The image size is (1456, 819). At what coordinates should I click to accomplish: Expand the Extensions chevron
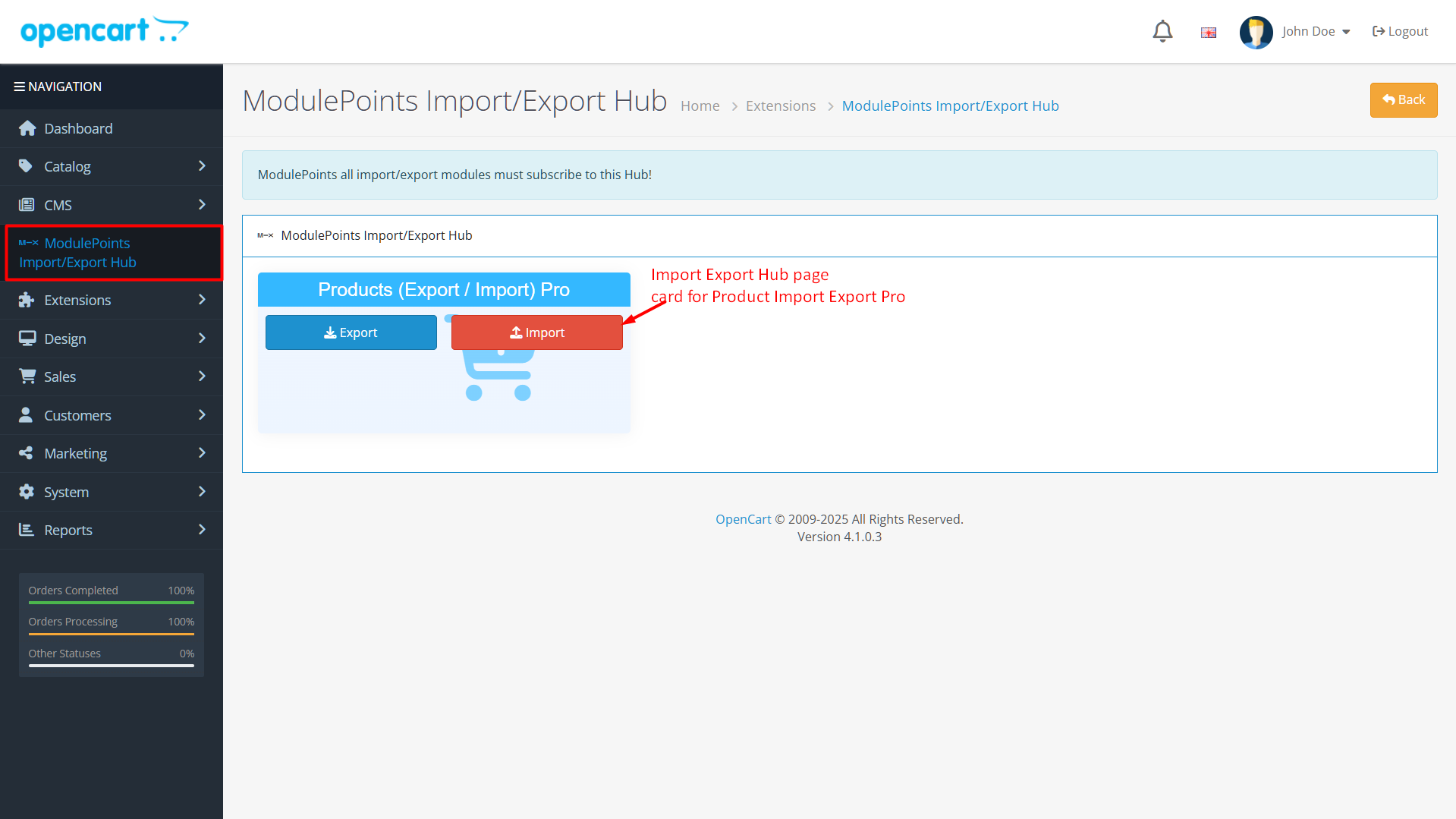(202, 299)
